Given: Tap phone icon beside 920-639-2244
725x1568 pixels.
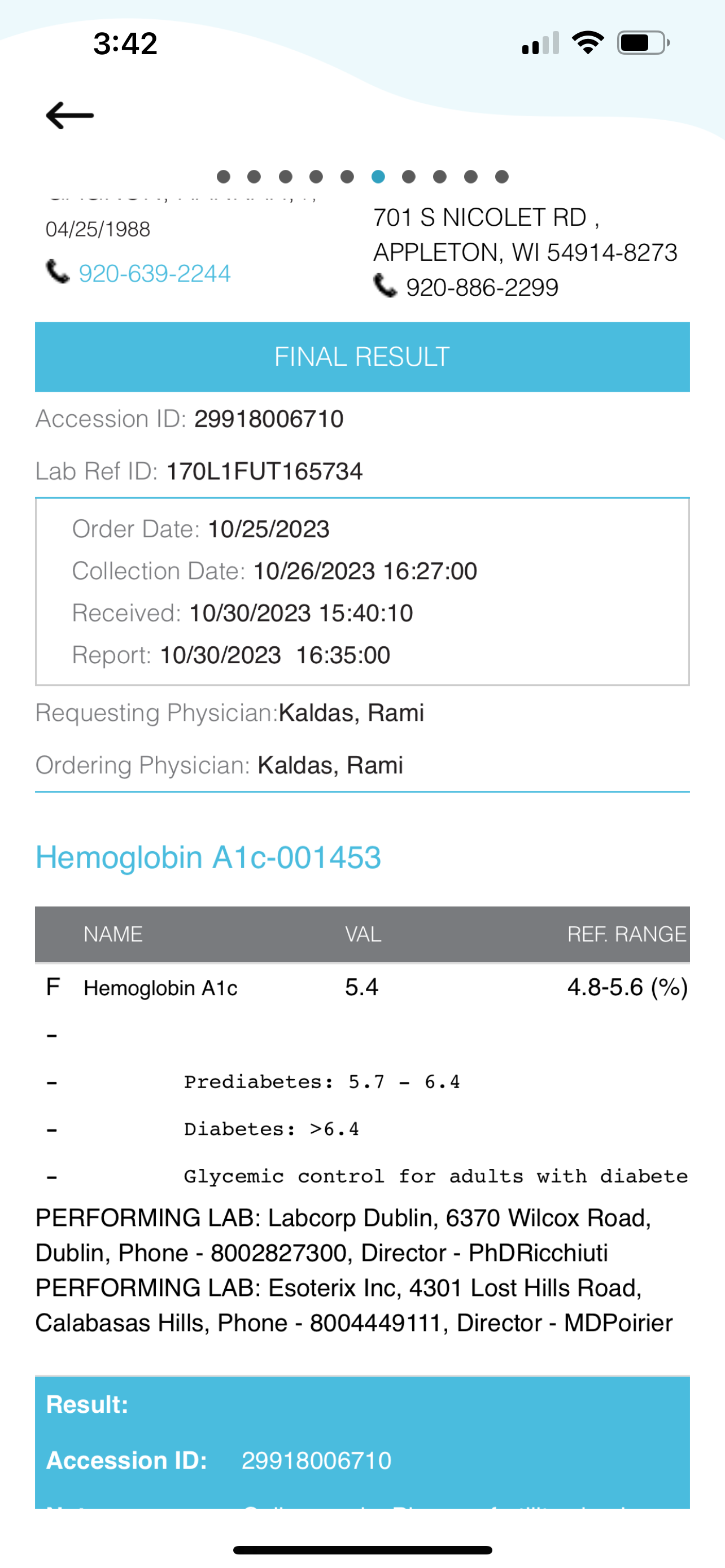Looking at the screenshot, I should pyautogui.click(x=58, y=272).
